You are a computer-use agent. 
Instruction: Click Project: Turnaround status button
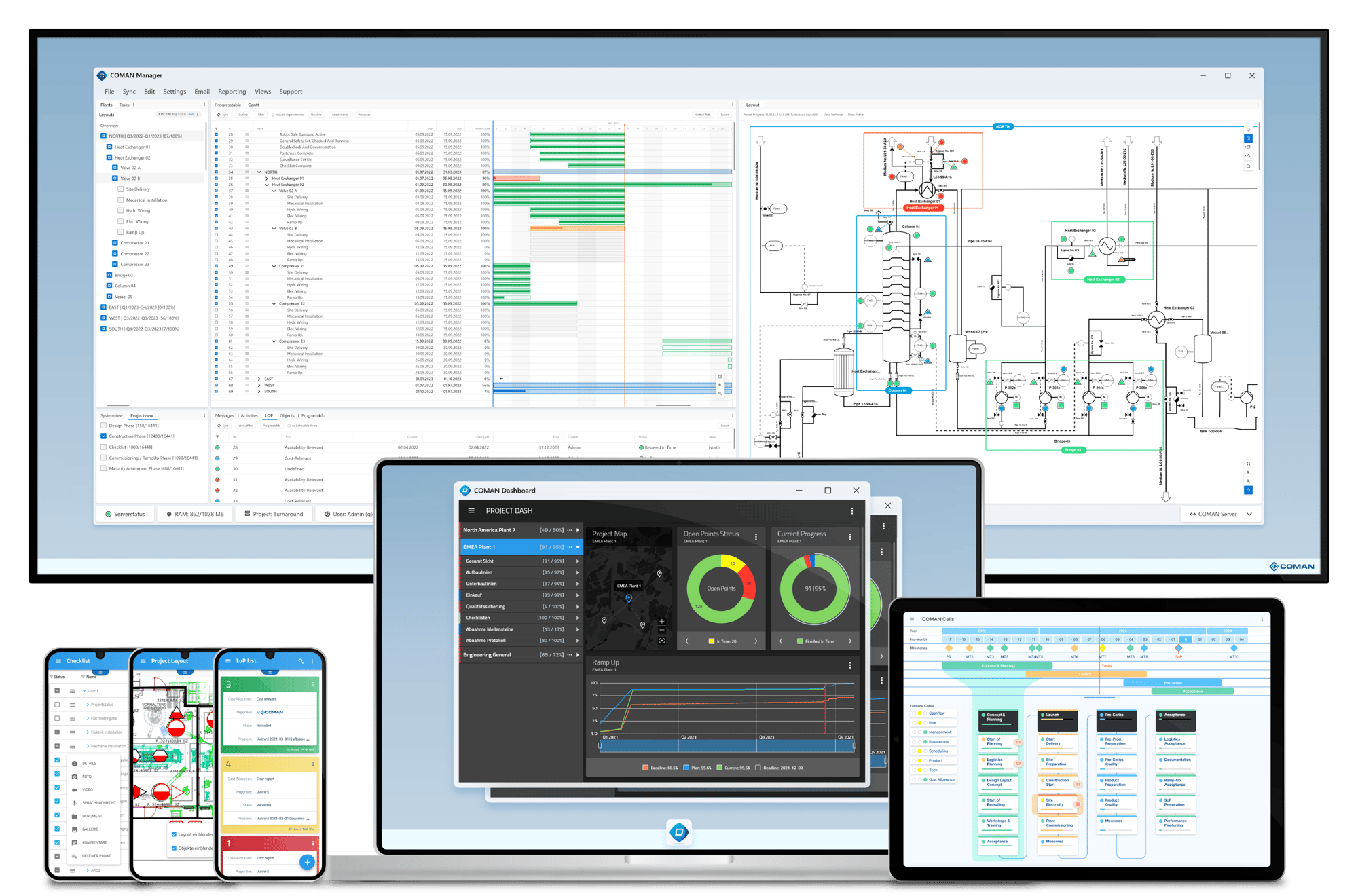274,514
